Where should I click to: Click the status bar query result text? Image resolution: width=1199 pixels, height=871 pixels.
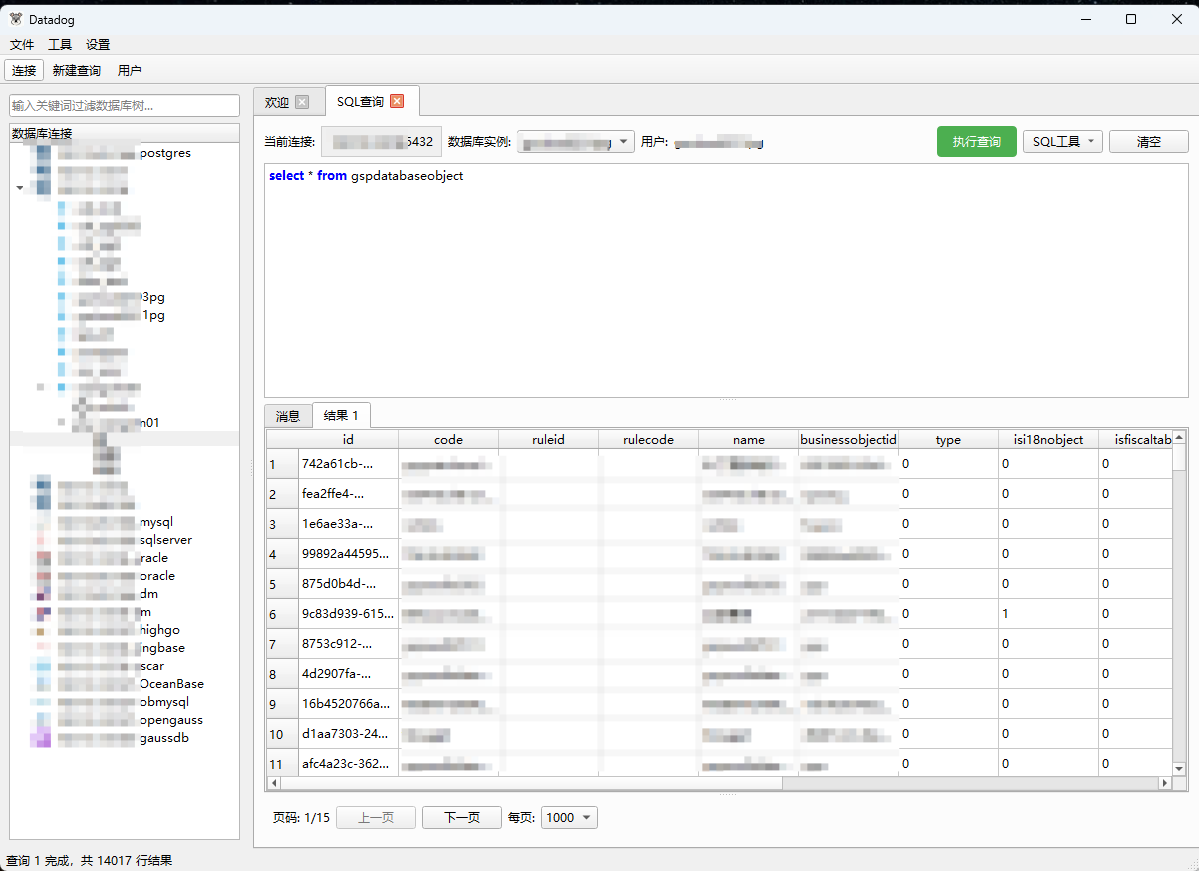[x=89, y=861]
